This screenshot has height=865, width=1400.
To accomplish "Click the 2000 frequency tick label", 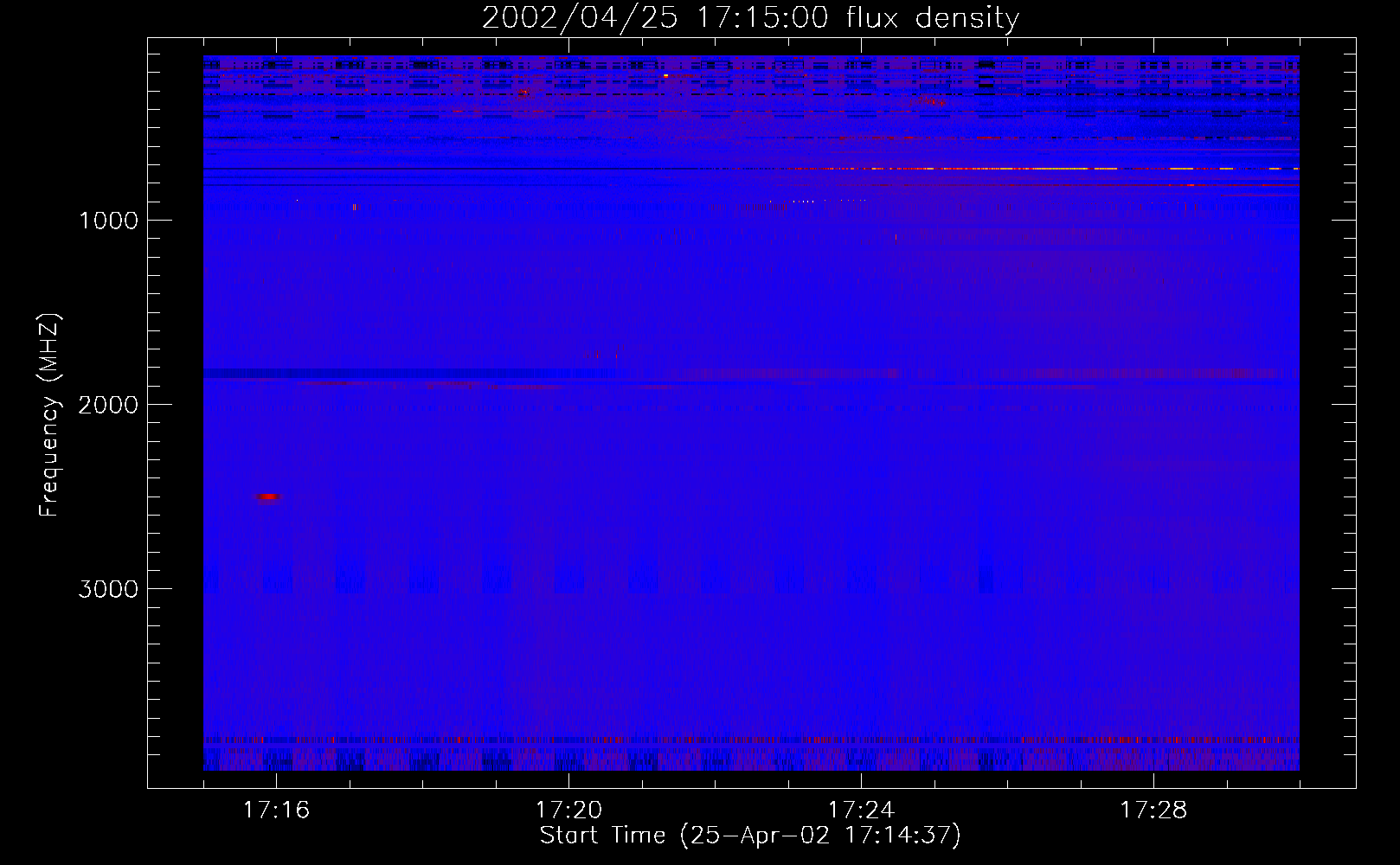I will pos(108,405).
